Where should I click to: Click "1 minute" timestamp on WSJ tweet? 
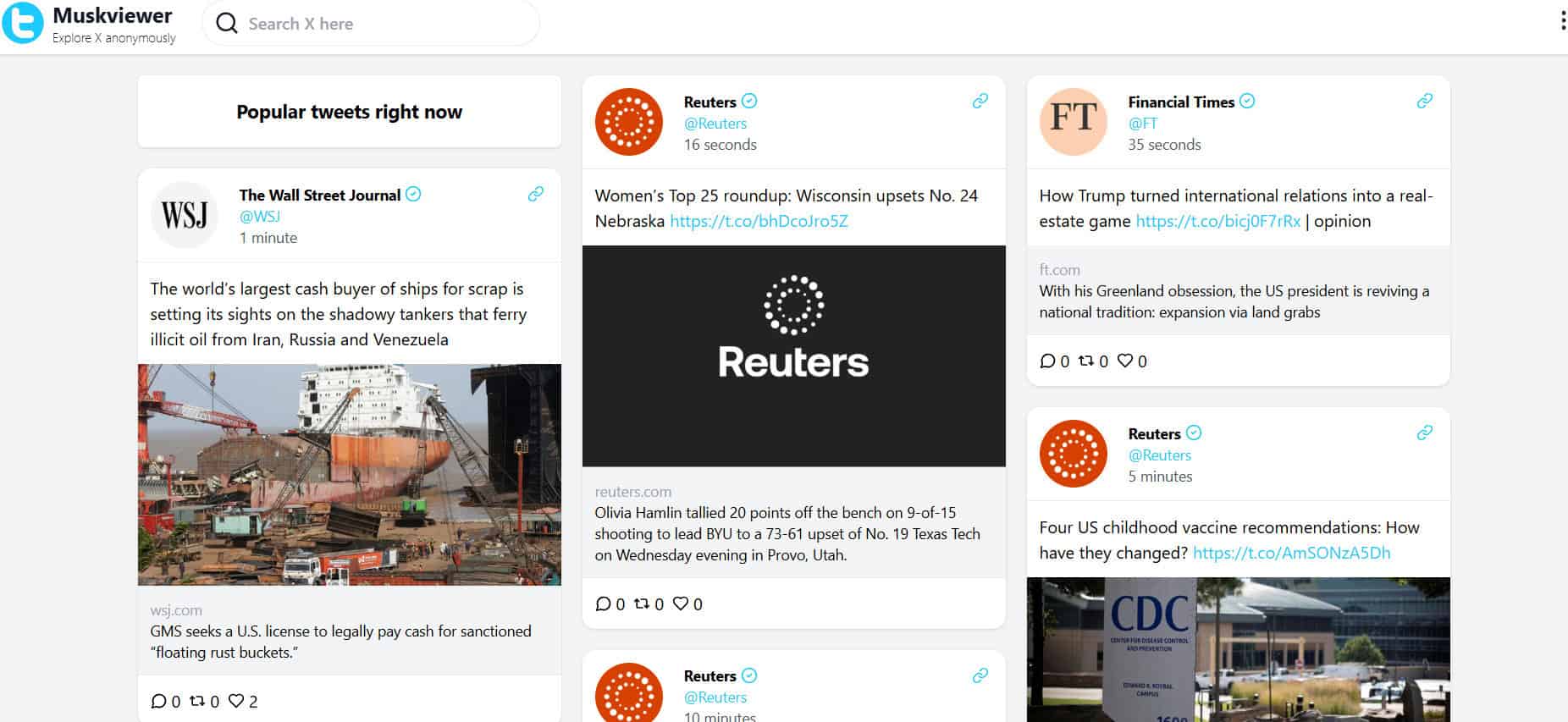268,238
